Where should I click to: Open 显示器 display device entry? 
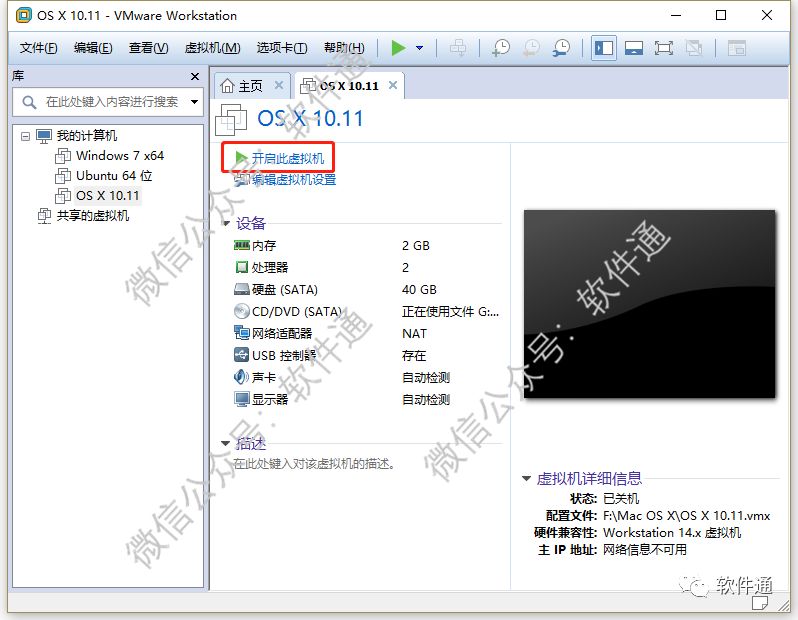click(261, 399)
